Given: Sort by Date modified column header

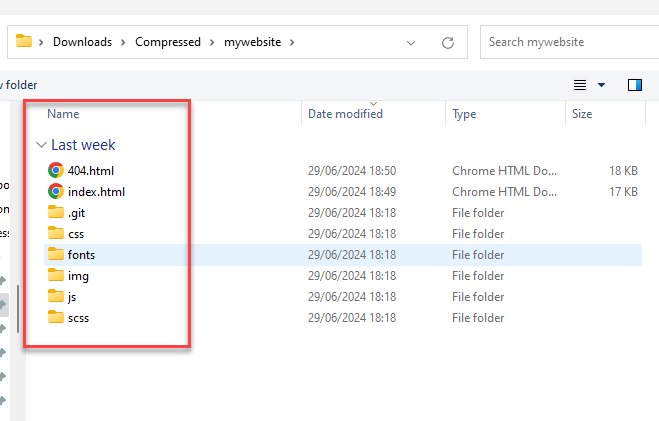Looking at the screenshot, I should [x=345, y=114].
